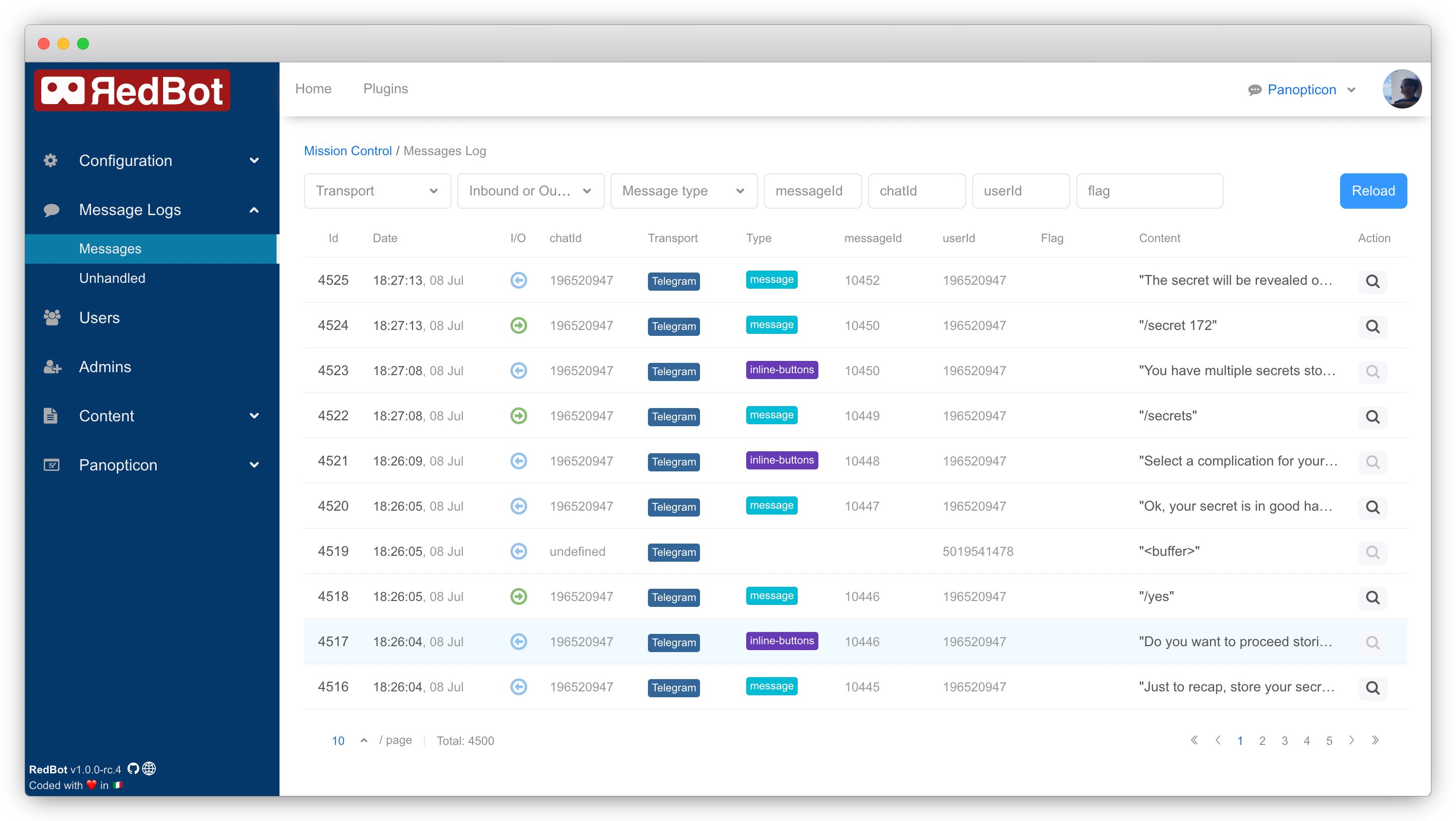Go to page 3 of results
Image resolution: width=1456 pixels, height=821 pixels.
coord(1284,741)
